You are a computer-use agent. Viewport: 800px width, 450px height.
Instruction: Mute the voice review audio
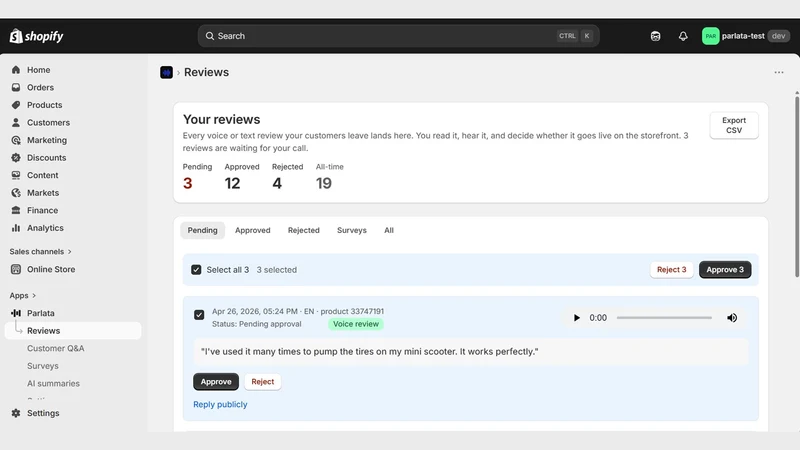[x=732, y=318]
